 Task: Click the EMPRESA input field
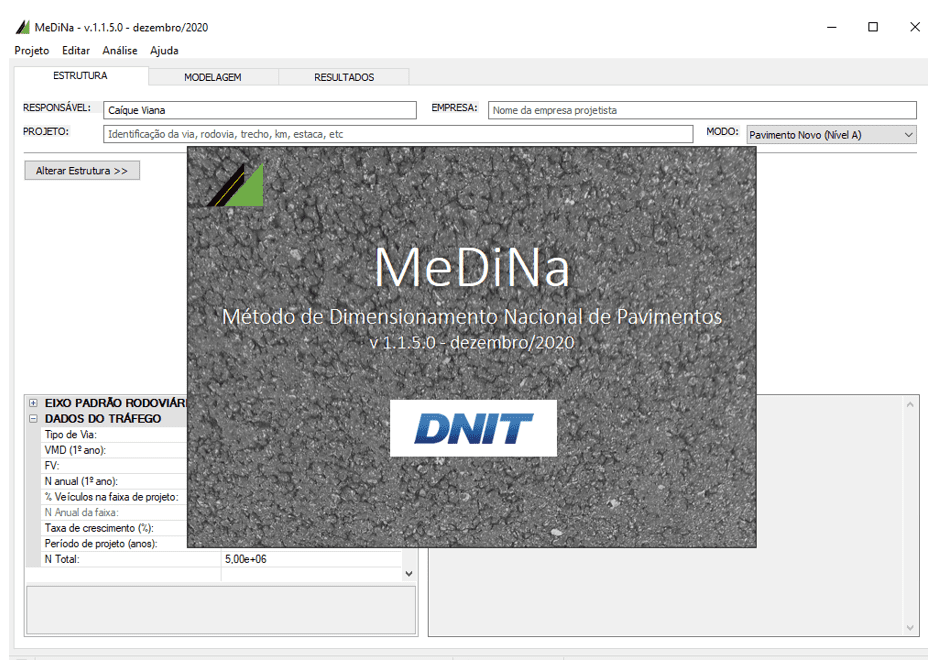coord(702,110)
